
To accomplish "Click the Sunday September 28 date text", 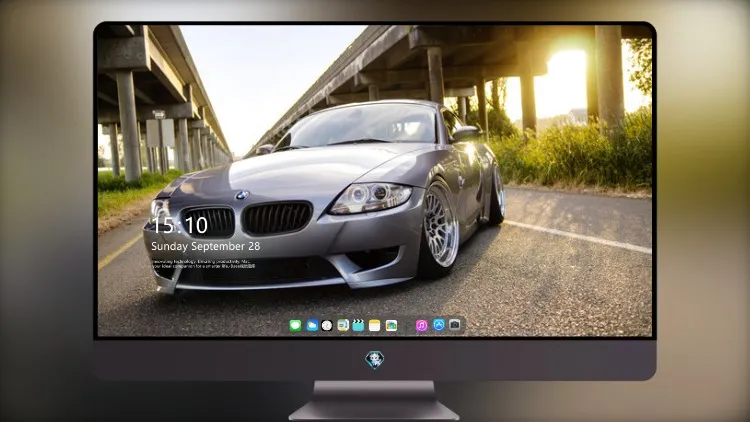I will (x=206, y=246).
